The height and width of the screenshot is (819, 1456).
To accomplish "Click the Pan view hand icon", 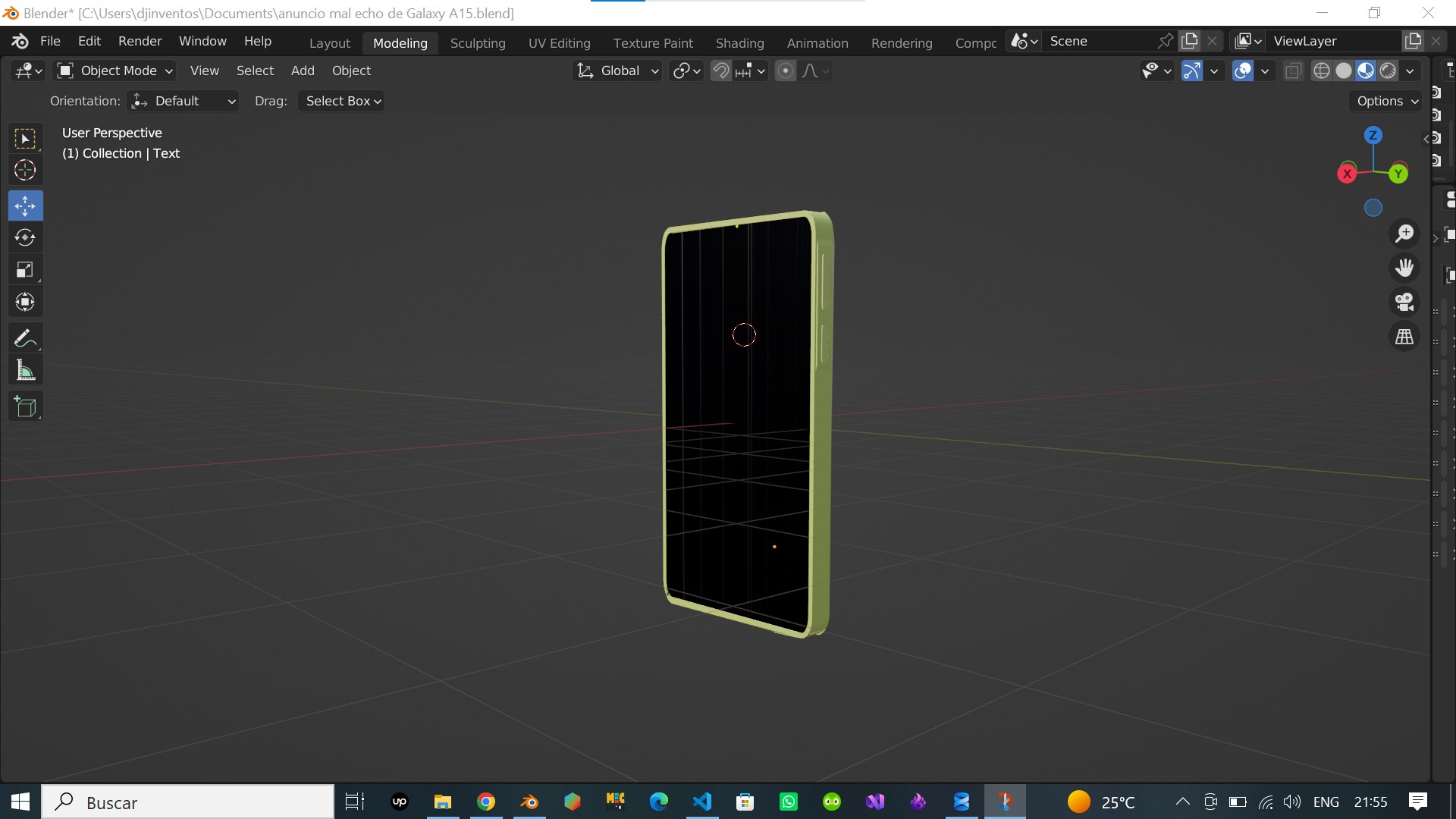I will [x=1404, y=268].
